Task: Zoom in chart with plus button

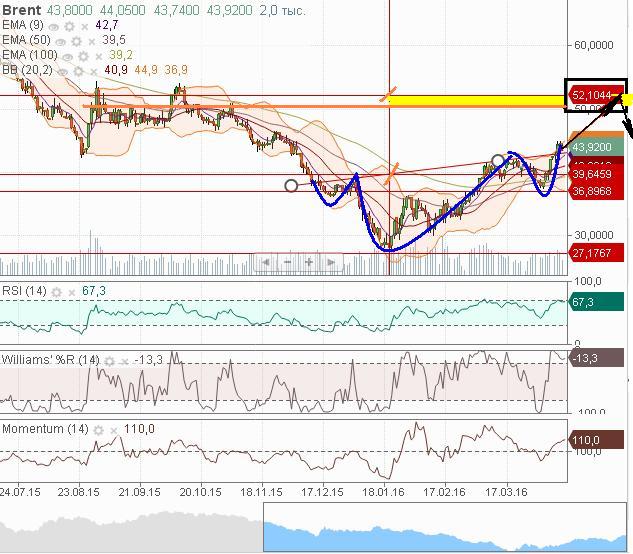Action: pos(309,262)
